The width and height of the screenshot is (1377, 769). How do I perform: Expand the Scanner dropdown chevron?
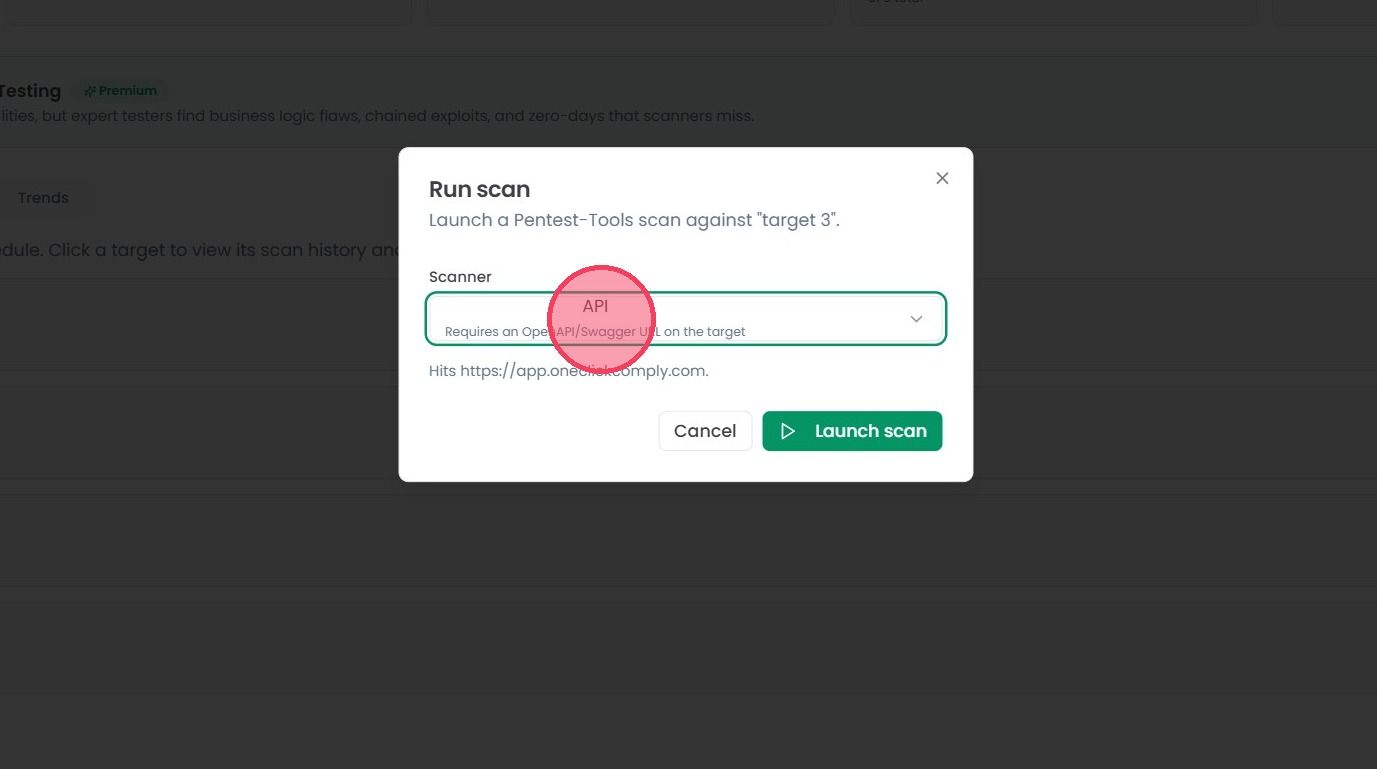click(x=916, y=319)
